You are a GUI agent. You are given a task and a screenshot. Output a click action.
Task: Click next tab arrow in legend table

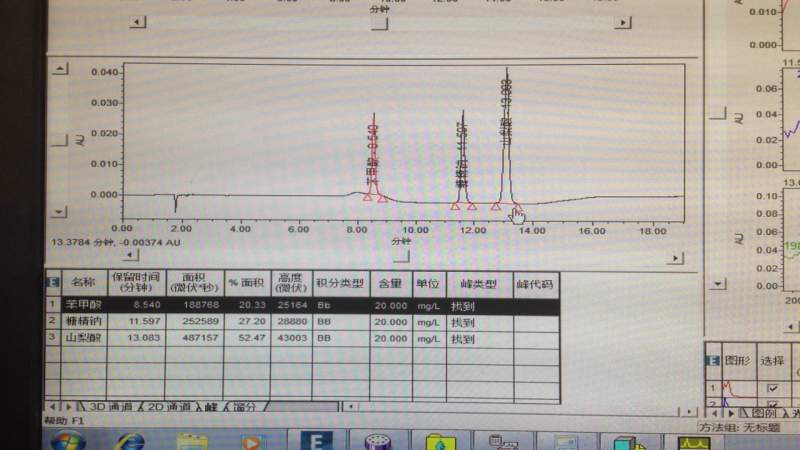click(x=730, y=413)
